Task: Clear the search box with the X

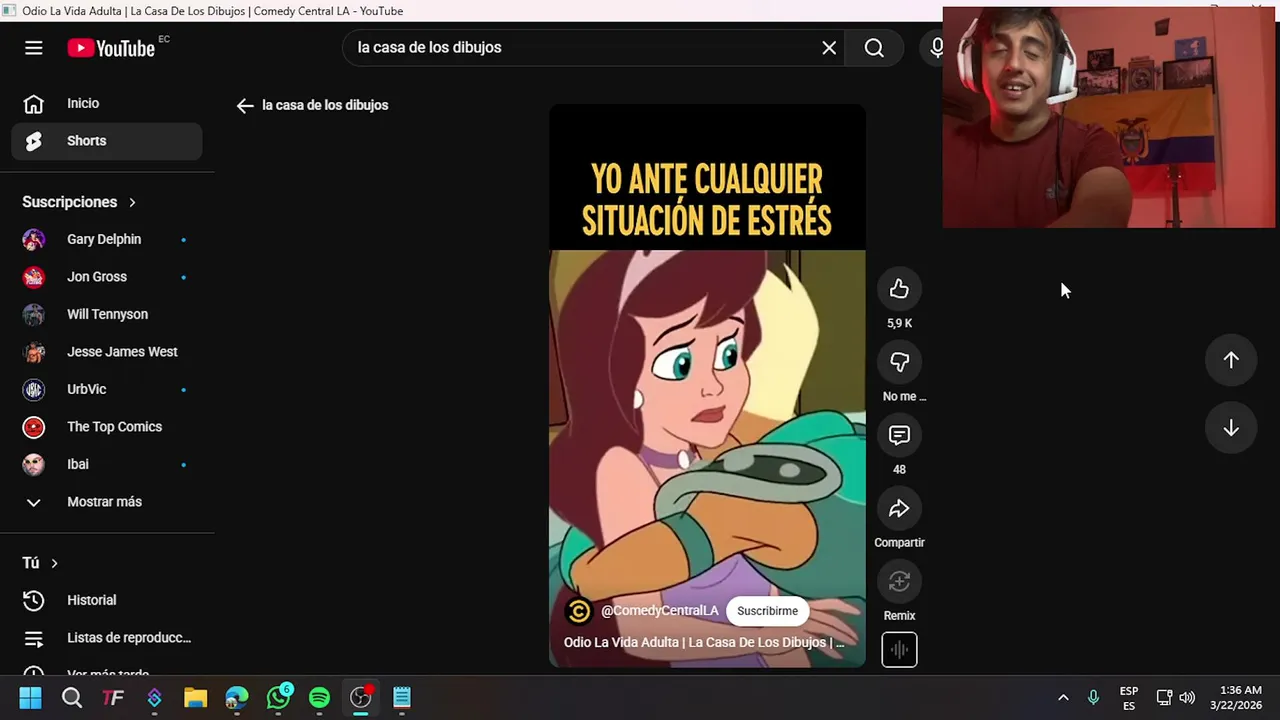Action: point(829,48)
